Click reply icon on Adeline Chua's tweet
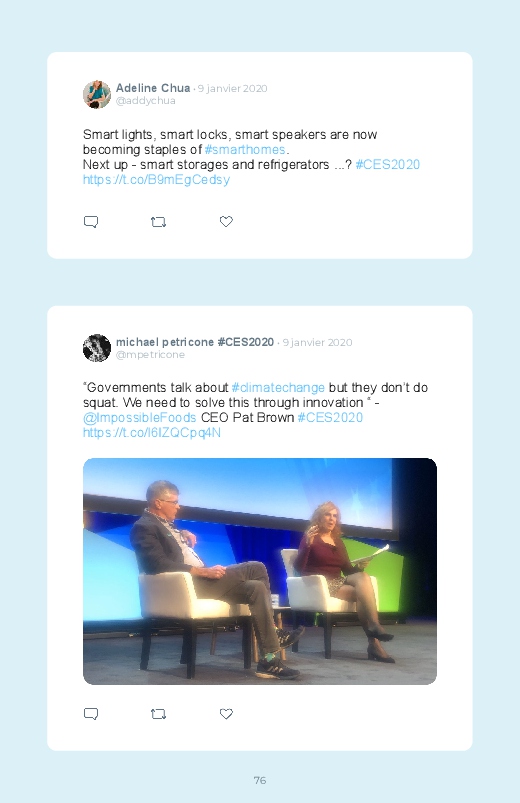The image size is (520, 803). [x=91, y=222]
